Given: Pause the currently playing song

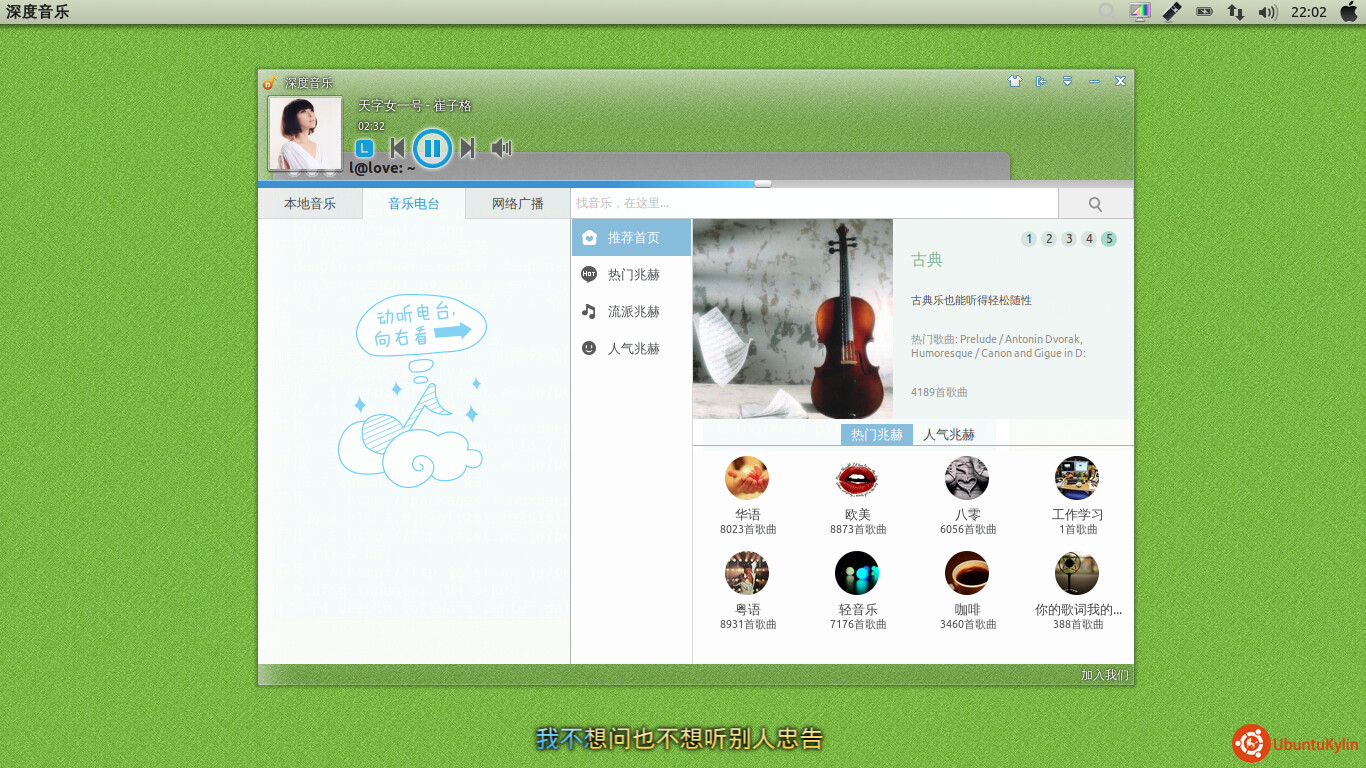Looking at the screenshot, I should (x=432, y=149).
